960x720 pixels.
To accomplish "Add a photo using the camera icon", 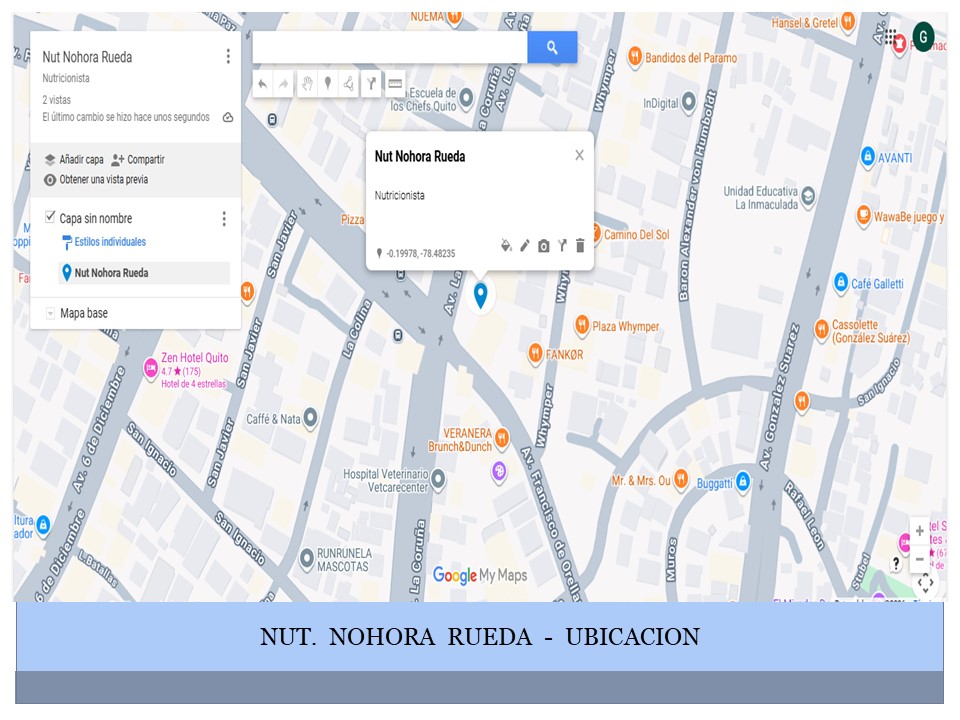I will [x=543, y=246].
